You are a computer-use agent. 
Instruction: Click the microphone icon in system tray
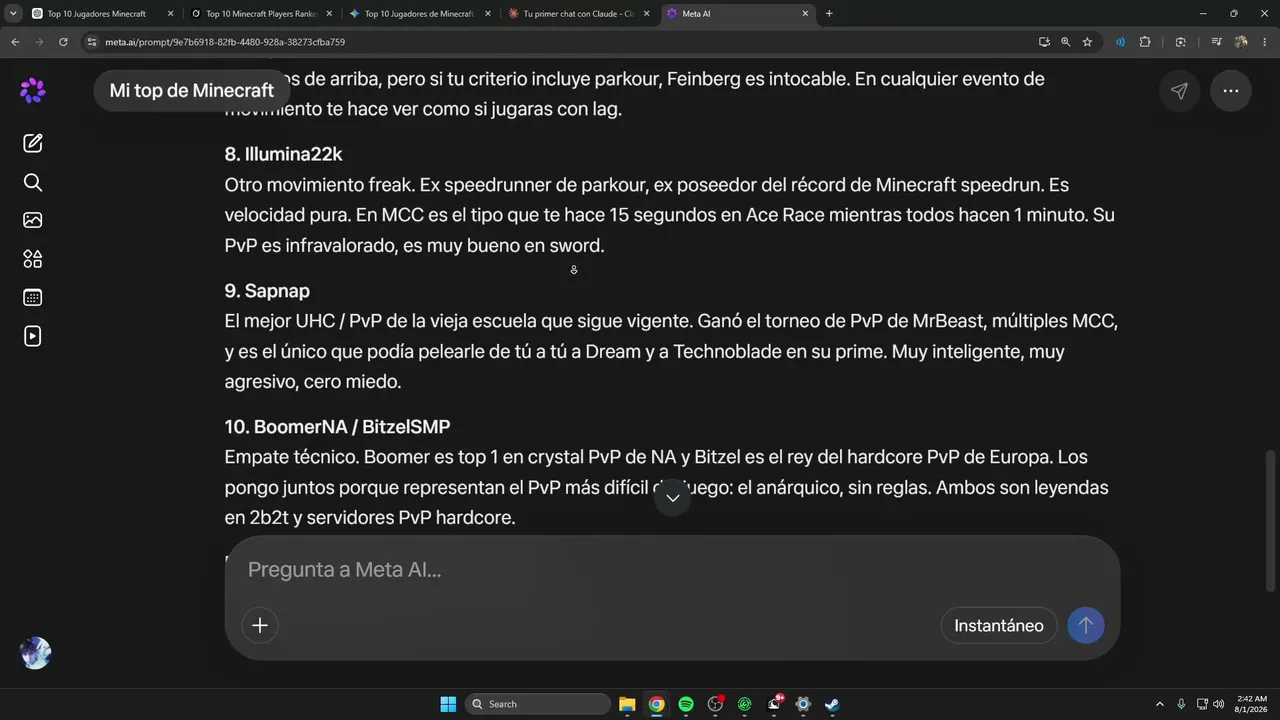pos(1181,704)
